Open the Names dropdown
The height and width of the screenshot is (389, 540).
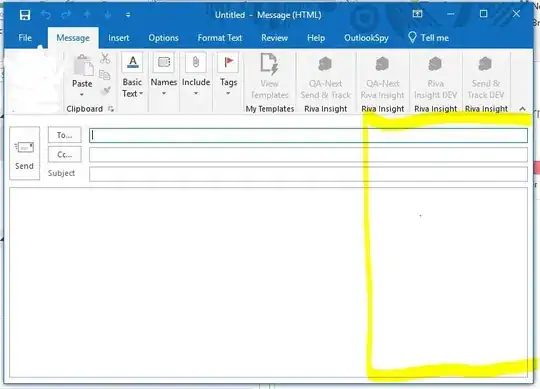pyautogui.click(x=164, y=74)
